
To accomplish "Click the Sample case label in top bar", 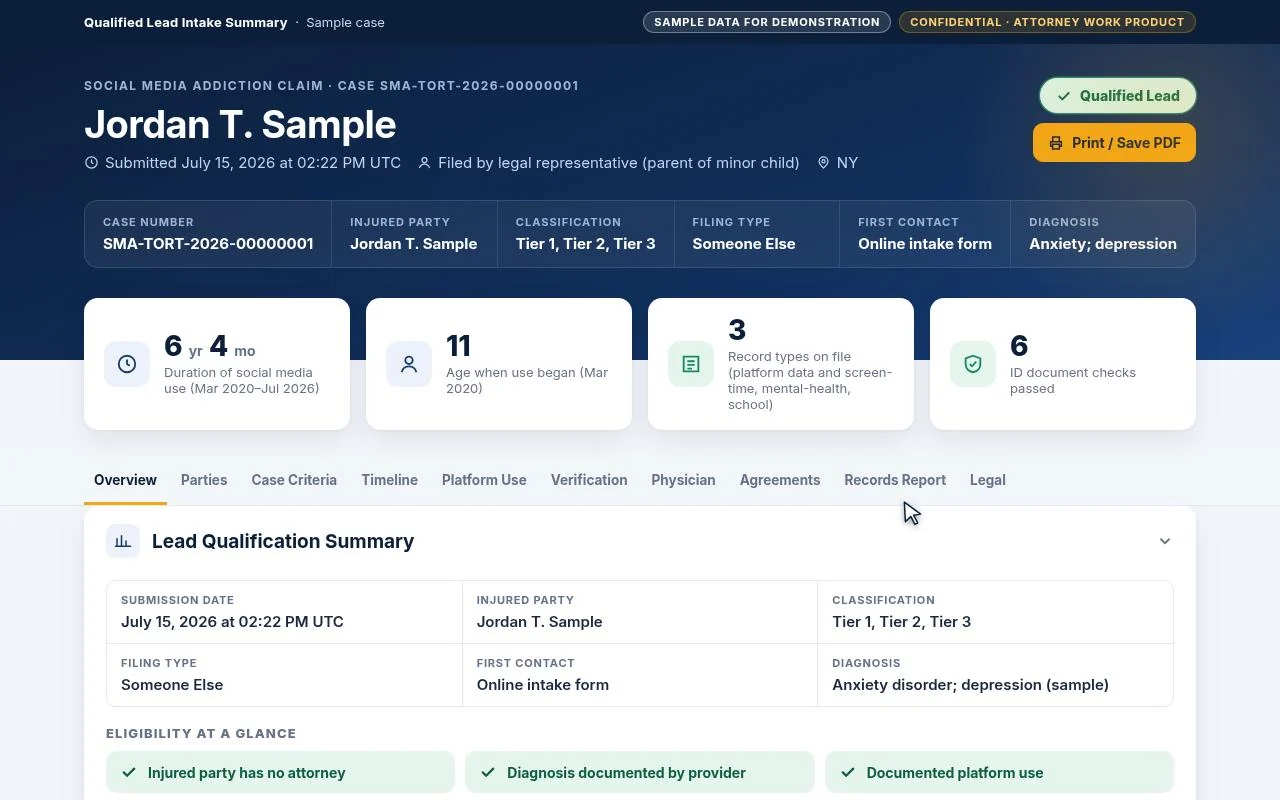I will [345, 22].
